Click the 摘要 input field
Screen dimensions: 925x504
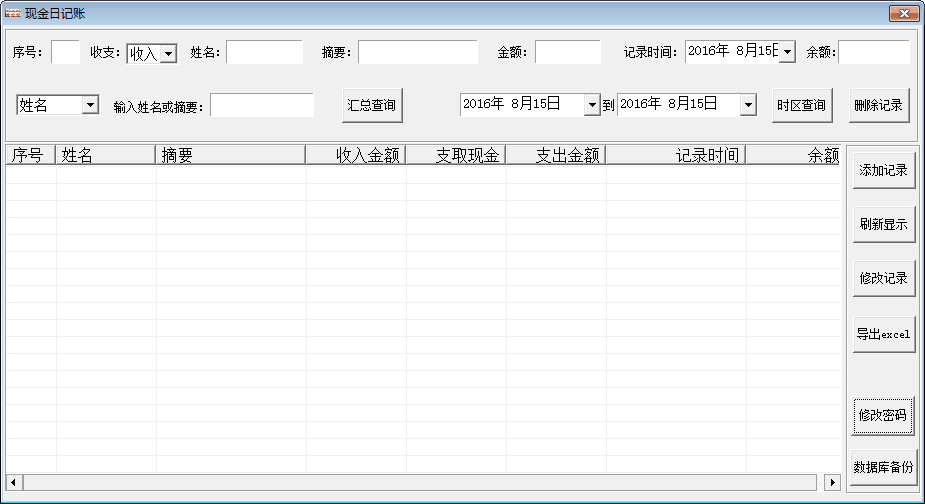coord(418,52)
